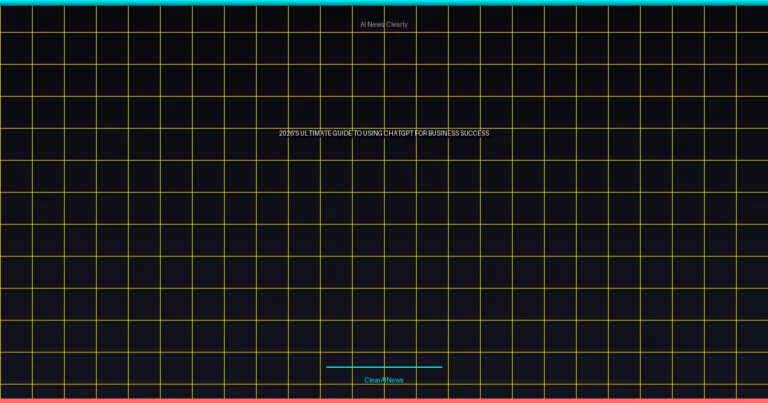768x403 pixels.
Task: Open the ClearAINews link
Action: (x=384, y=380)
